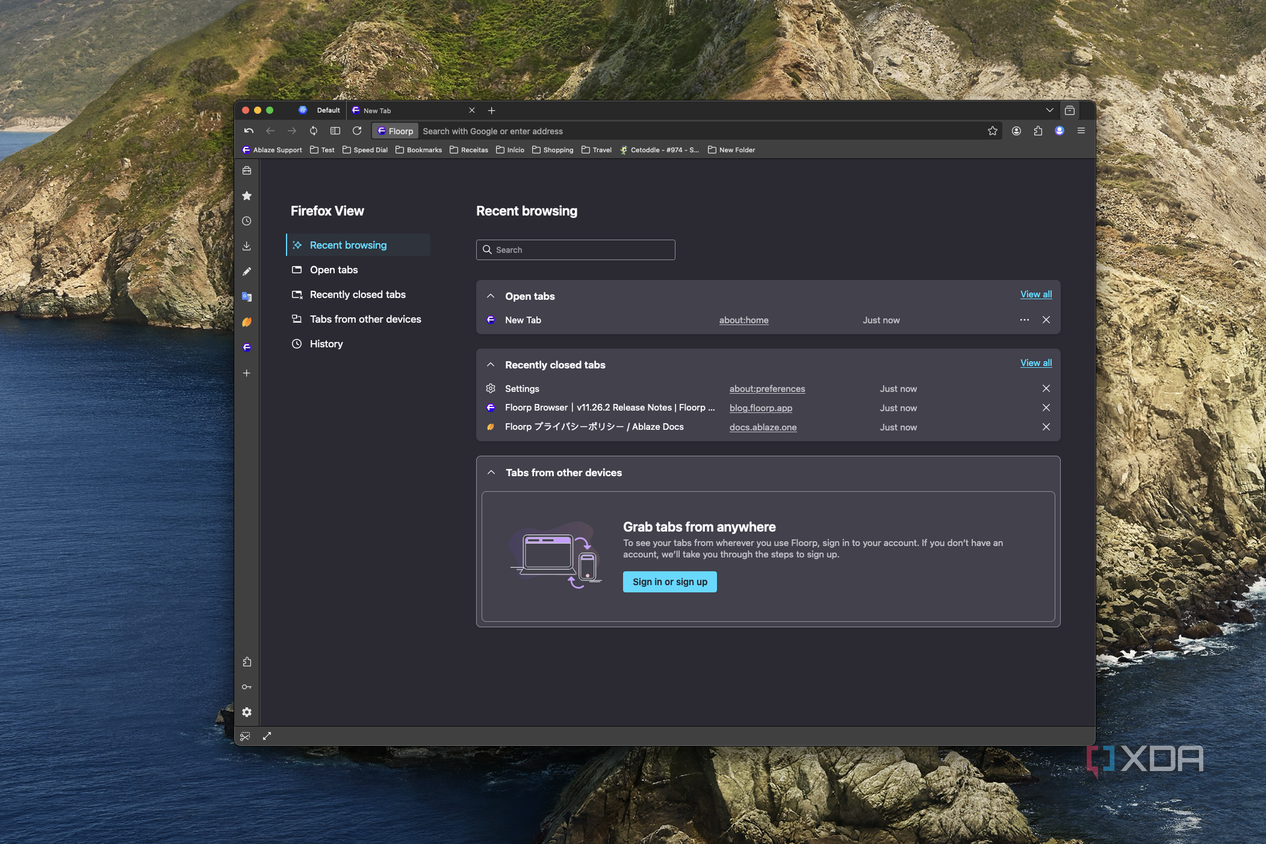Viewport: 1266px width, 844px height.
Task: Dismiss the Ablaze Docs closed tab row
Action: click(x=1046, y=427)
